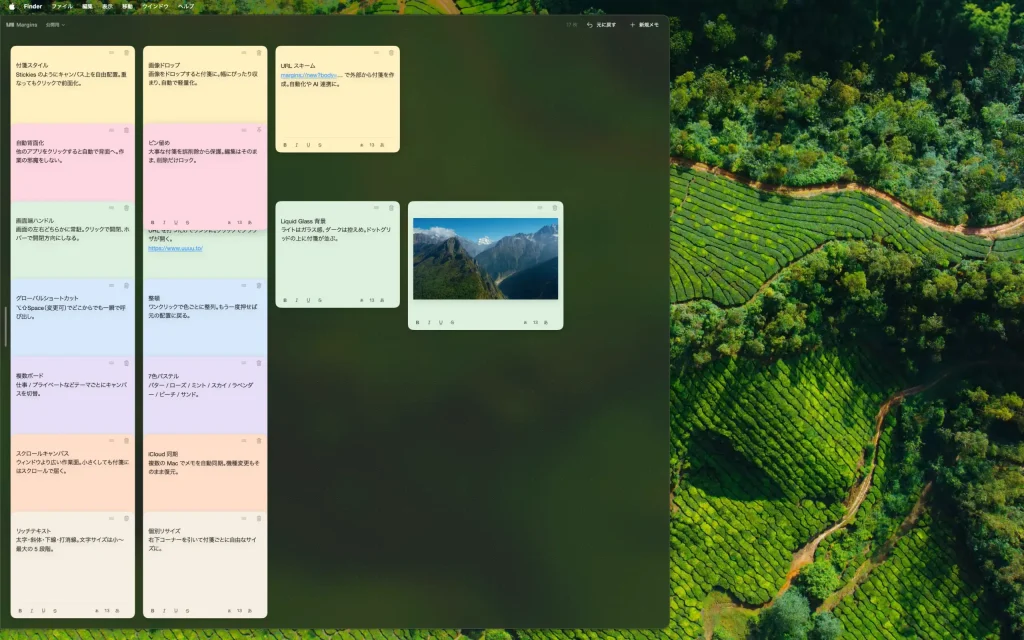Delete the 画像ドロップ note via trash icon

[259, 53]
